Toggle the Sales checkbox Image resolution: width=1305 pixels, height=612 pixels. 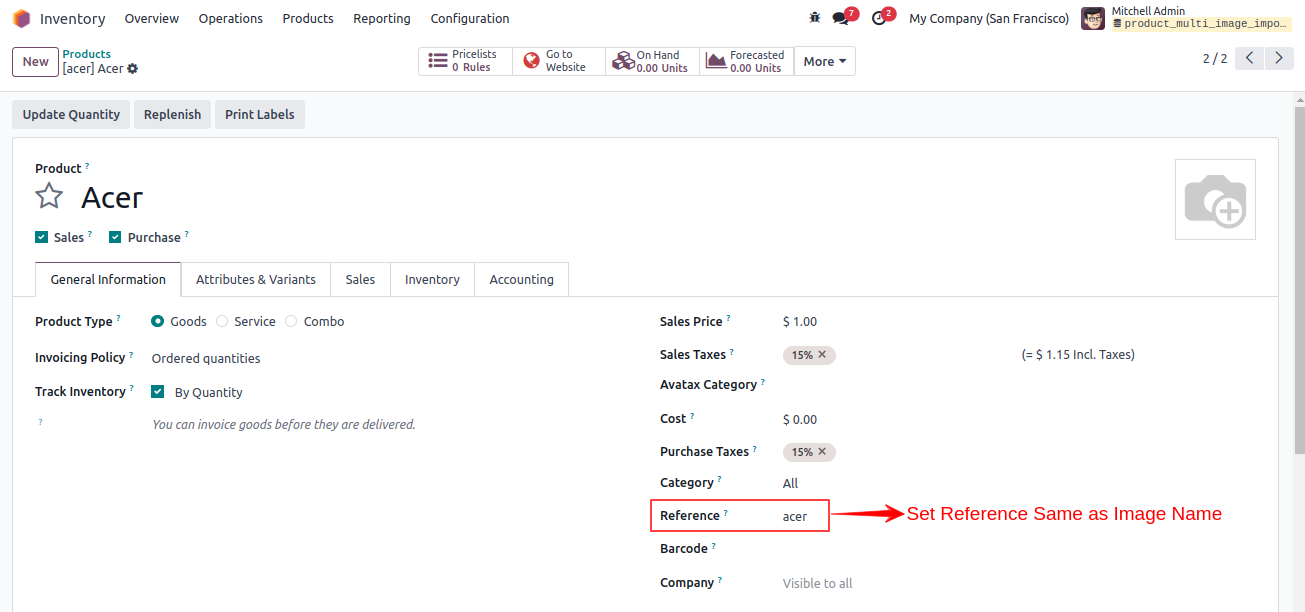tap(41, 237)
